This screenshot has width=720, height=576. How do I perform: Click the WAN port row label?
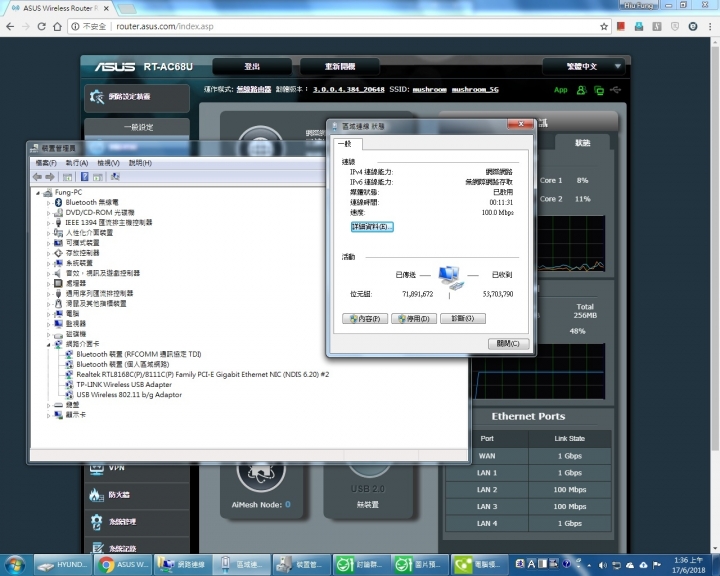[487, 456]
